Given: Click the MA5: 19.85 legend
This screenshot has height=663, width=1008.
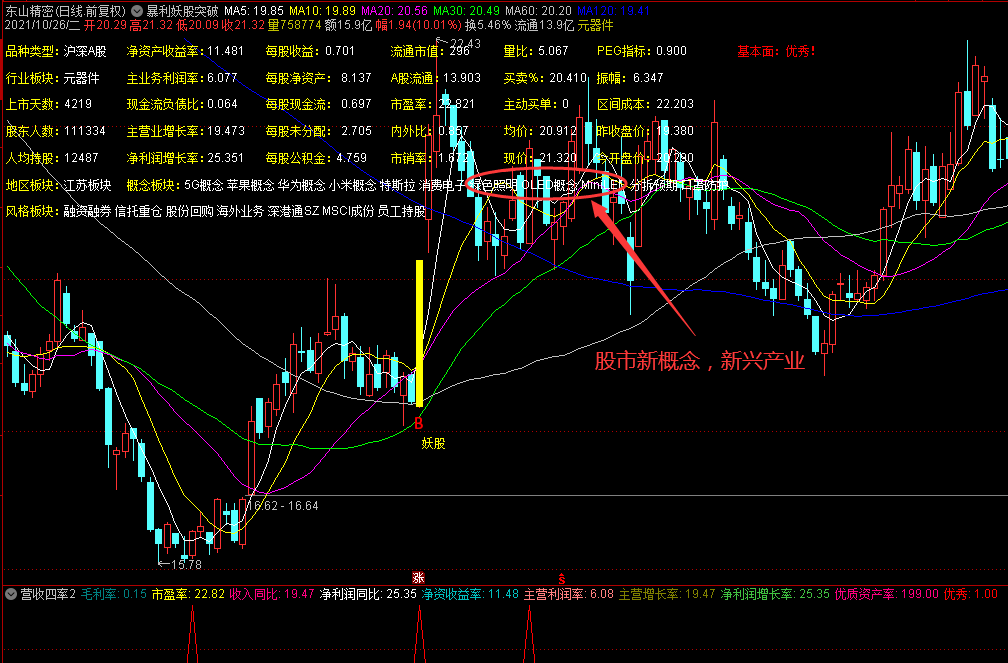Looking at the screenshot, I should click(253, 11).
